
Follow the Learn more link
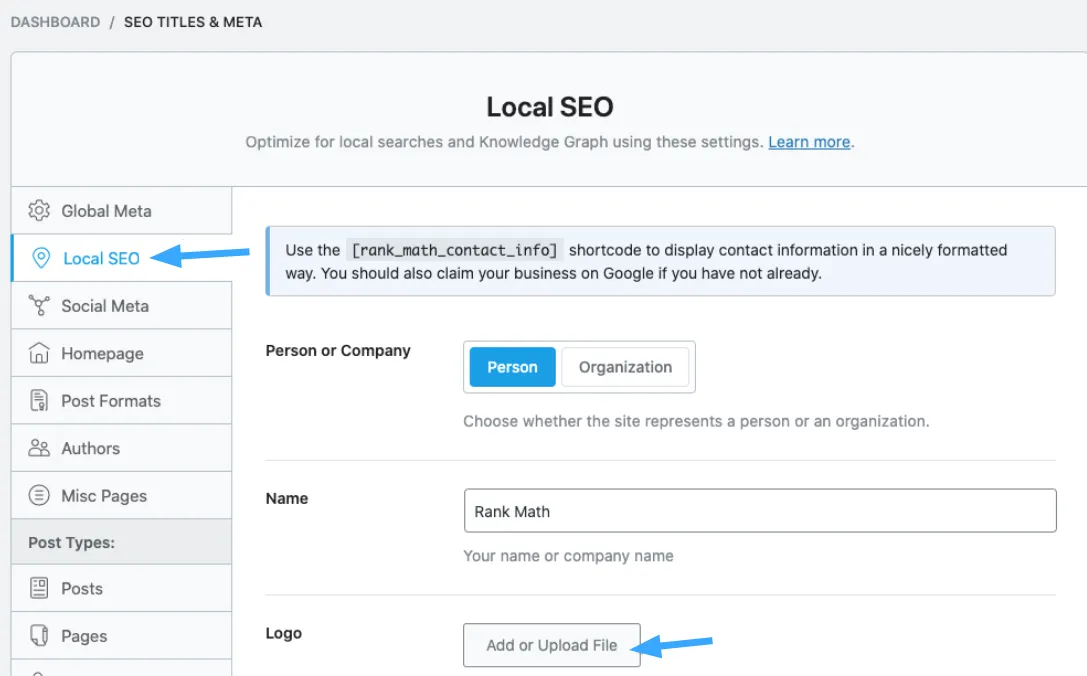point(809,141)
